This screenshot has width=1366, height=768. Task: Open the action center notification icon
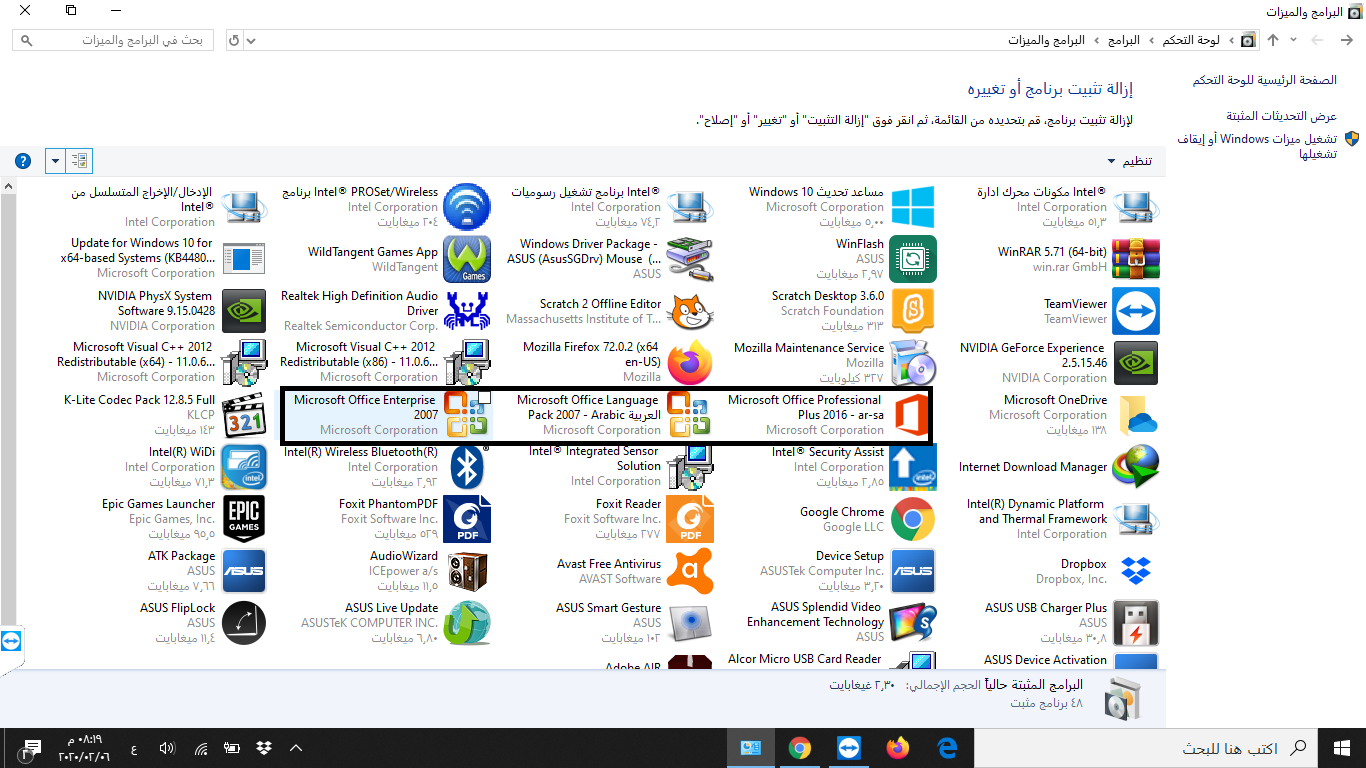30,748
